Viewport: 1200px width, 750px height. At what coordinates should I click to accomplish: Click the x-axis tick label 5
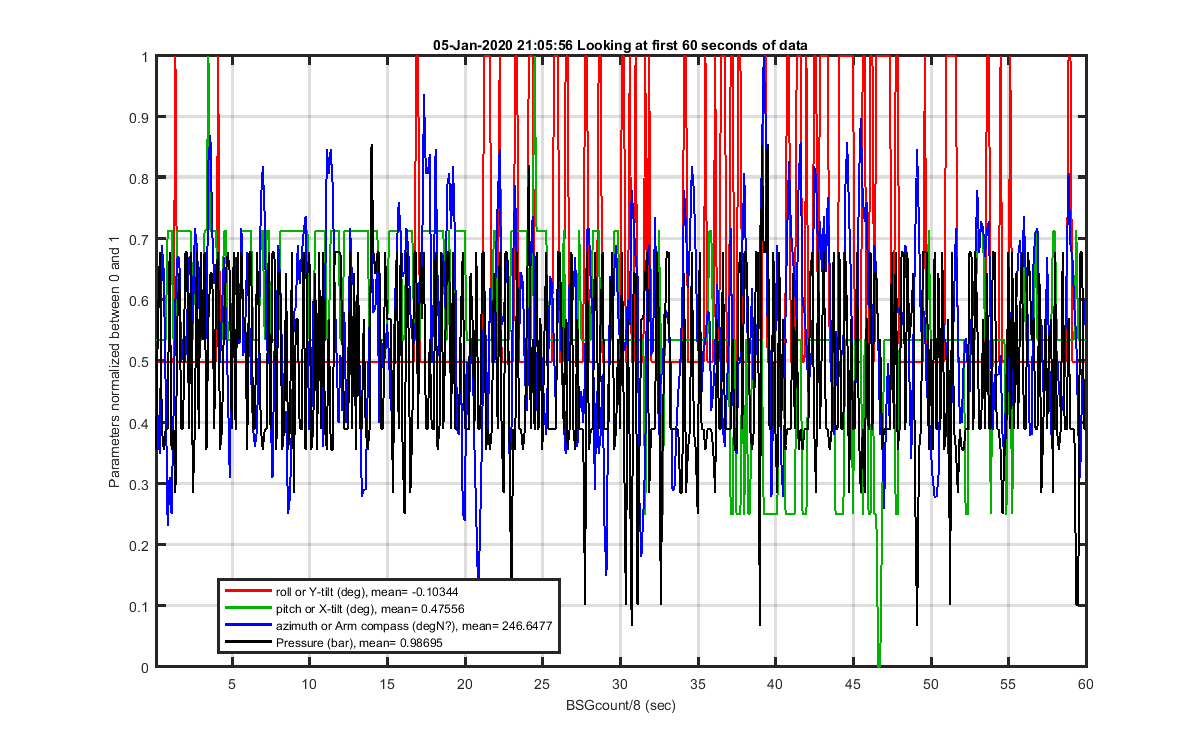click(x=232, y=684)
